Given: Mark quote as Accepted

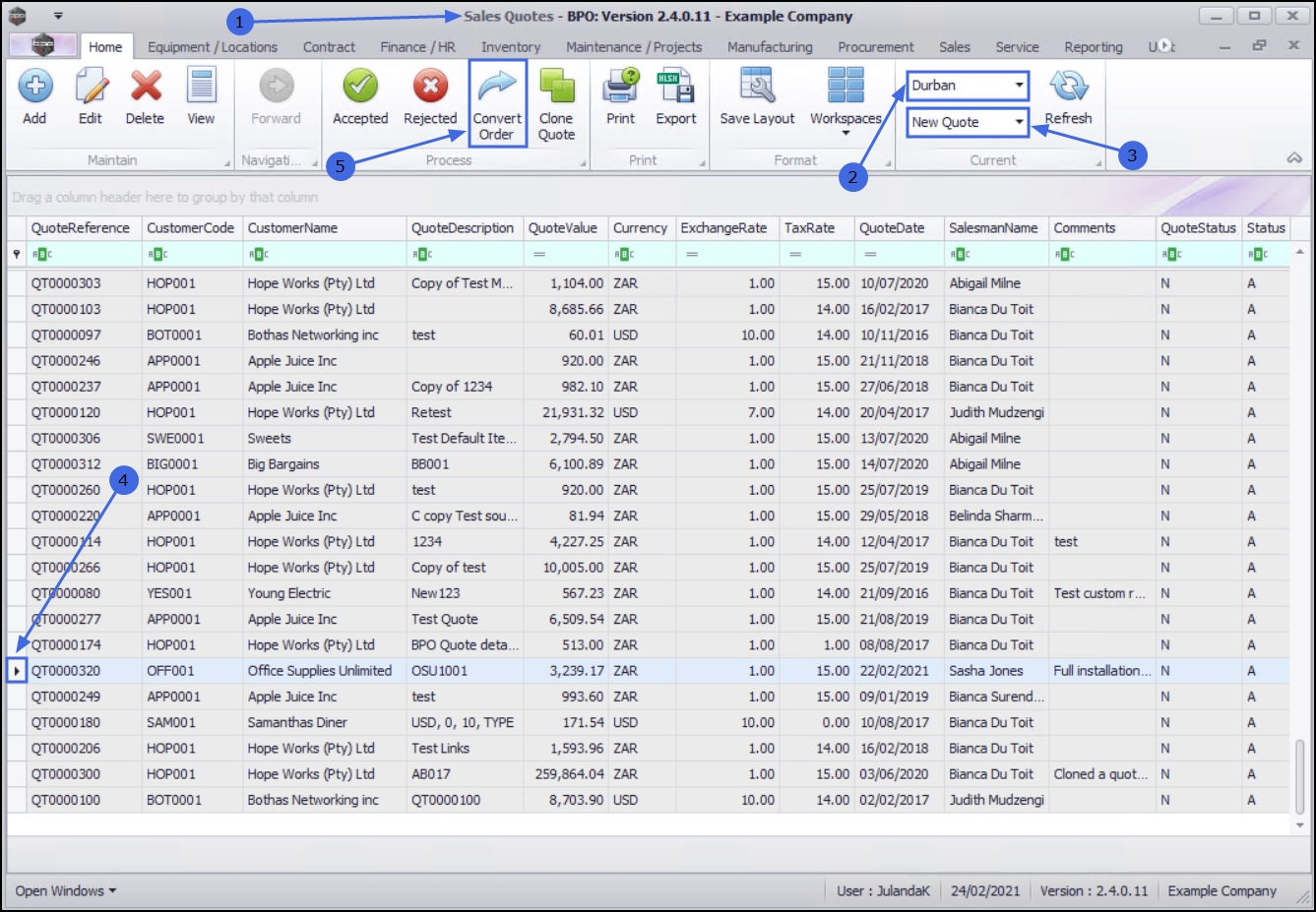Looking at the screenshot, I should pos(360,87).
